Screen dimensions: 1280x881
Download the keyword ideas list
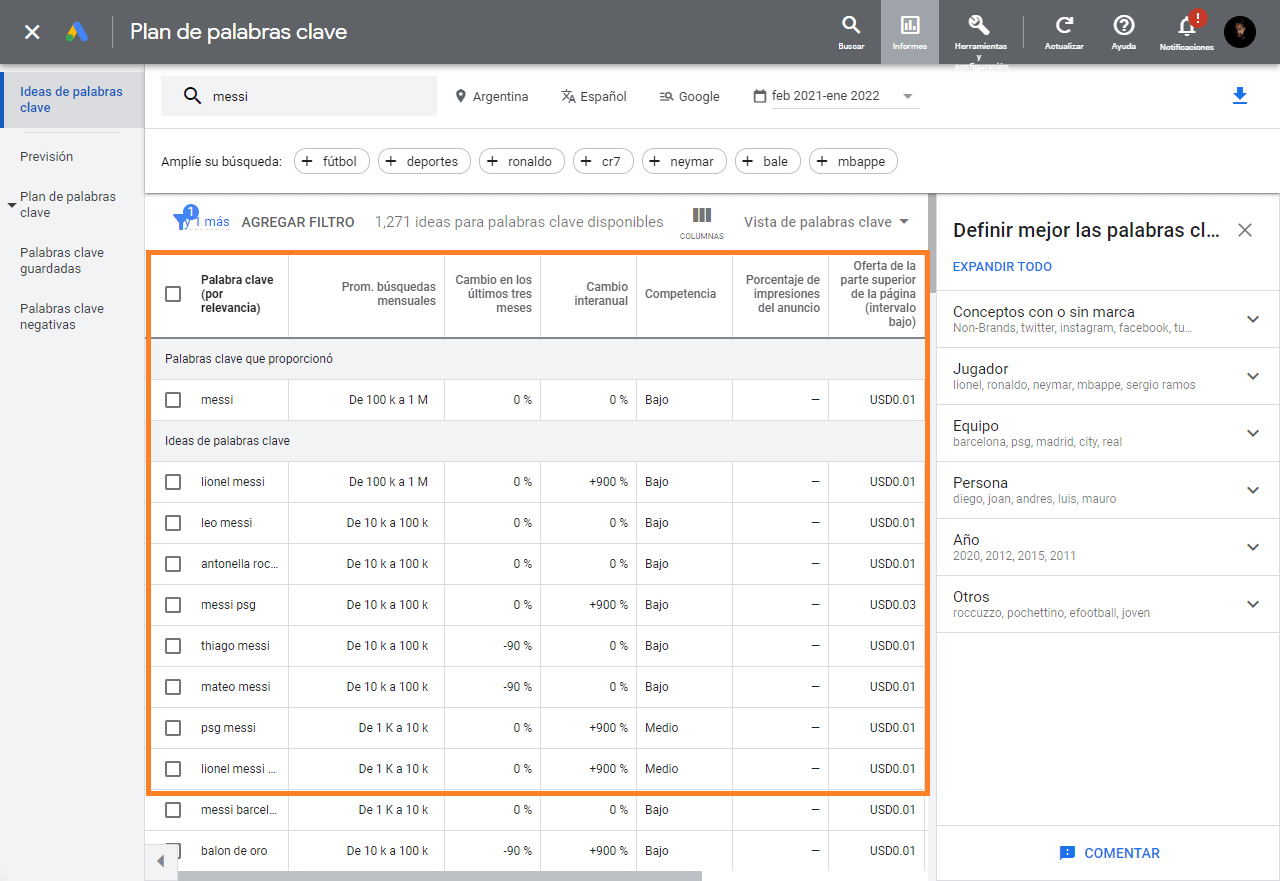(x=1240, y=95)
